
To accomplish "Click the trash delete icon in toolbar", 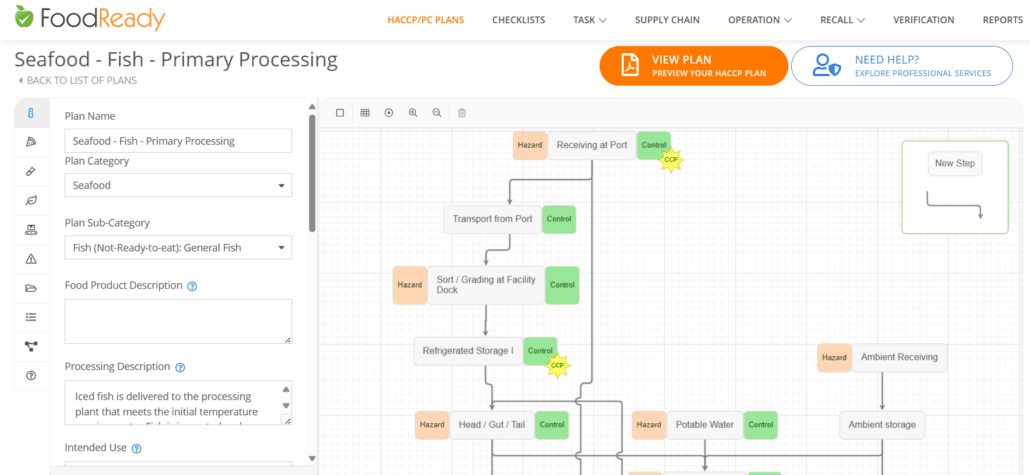I will click(x=462, y=113).
